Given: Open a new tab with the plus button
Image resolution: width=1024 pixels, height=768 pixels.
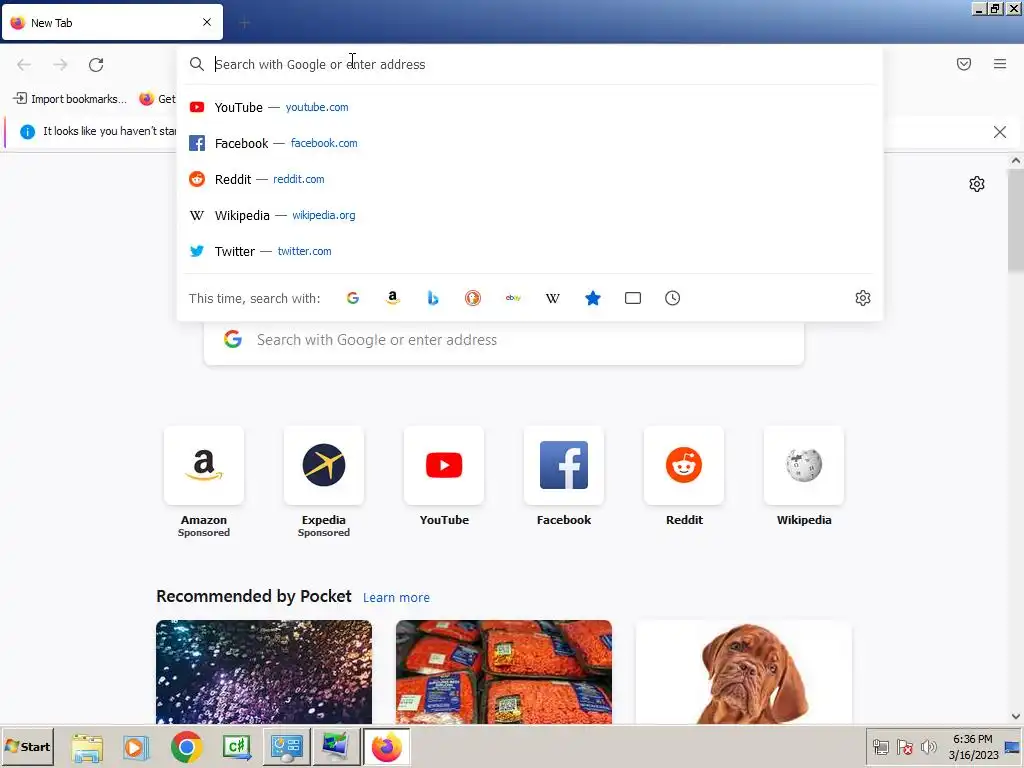Looking at the screenshot, I should tap(245, 23).
